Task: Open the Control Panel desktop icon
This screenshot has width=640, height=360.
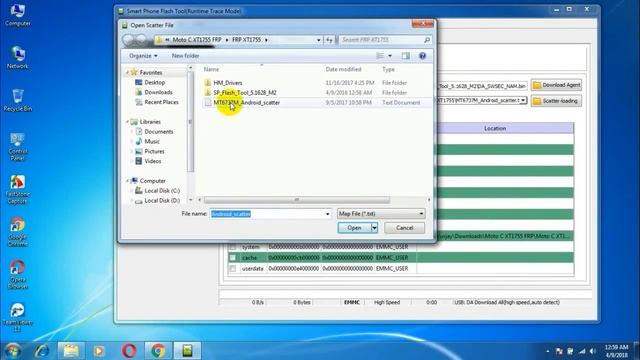Action: click(18, 147)
